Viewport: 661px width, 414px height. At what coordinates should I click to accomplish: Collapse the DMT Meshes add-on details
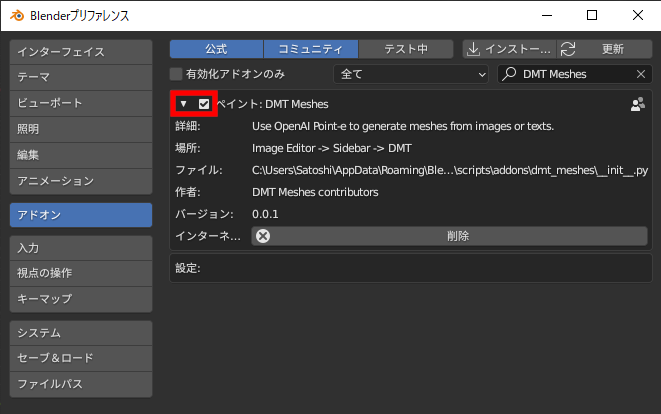pyautogui.click(x=184, y=104)
